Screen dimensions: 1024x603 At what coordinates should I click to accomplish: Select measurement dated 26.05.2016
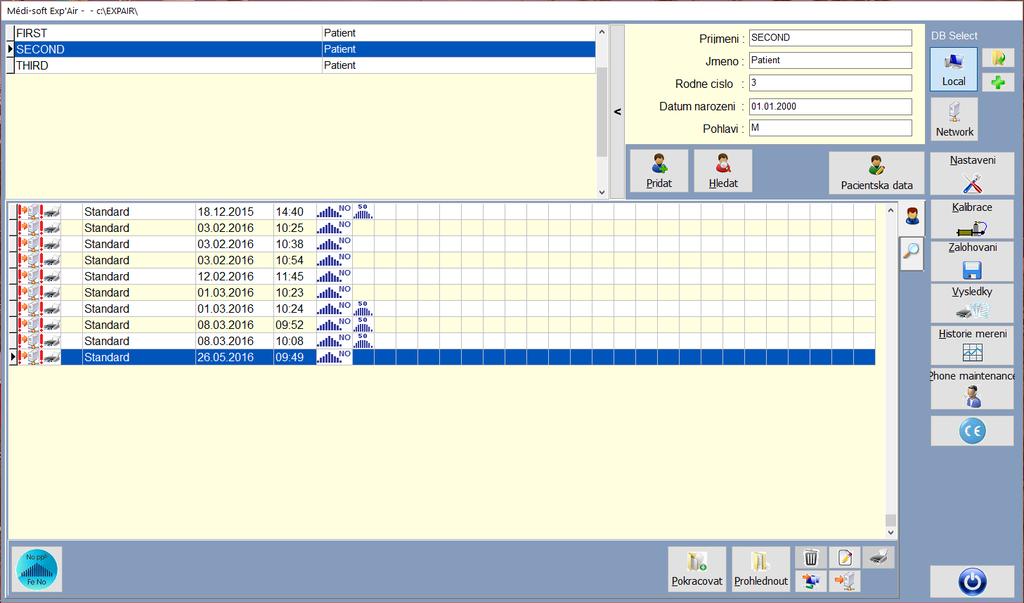(441, 357)
